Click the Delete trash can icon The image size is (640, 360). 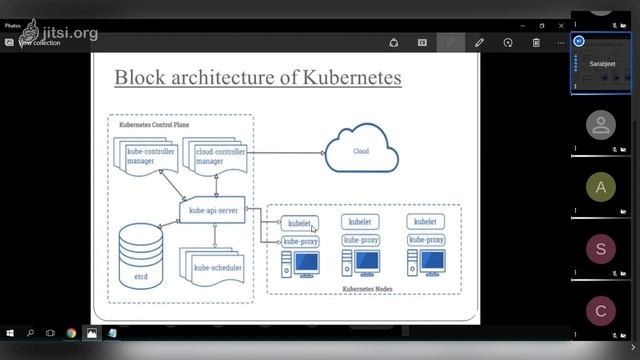(536, 42)
